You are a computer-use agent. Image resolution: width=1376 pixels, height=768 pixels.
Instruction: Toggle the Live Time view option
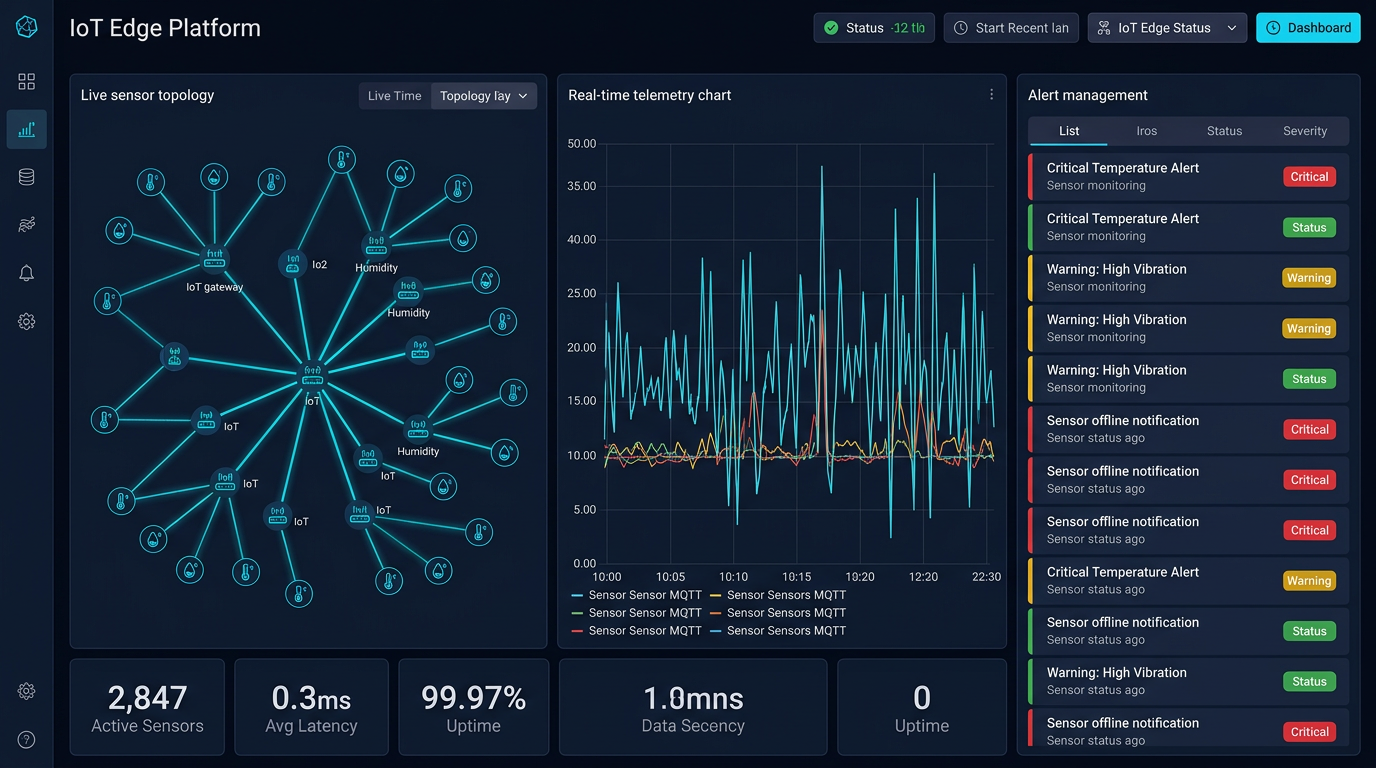pyautogui.click(x=395, y=96)
